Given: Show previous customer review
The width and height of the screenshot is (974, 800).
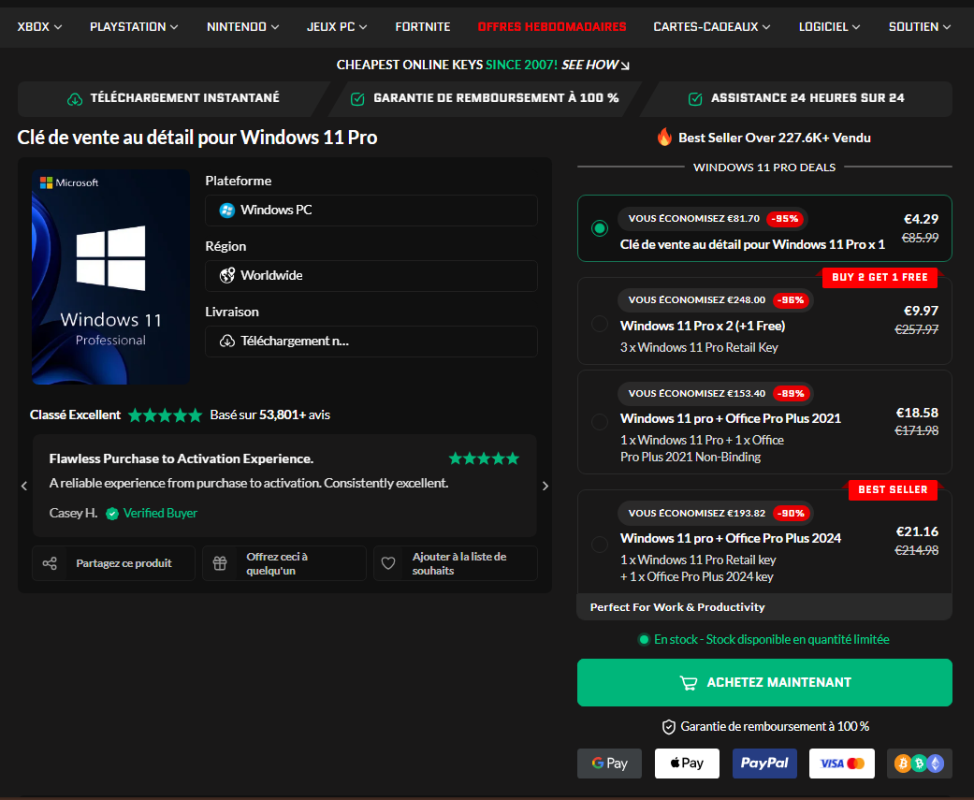Looking at the screenshot, I should 24,486.
